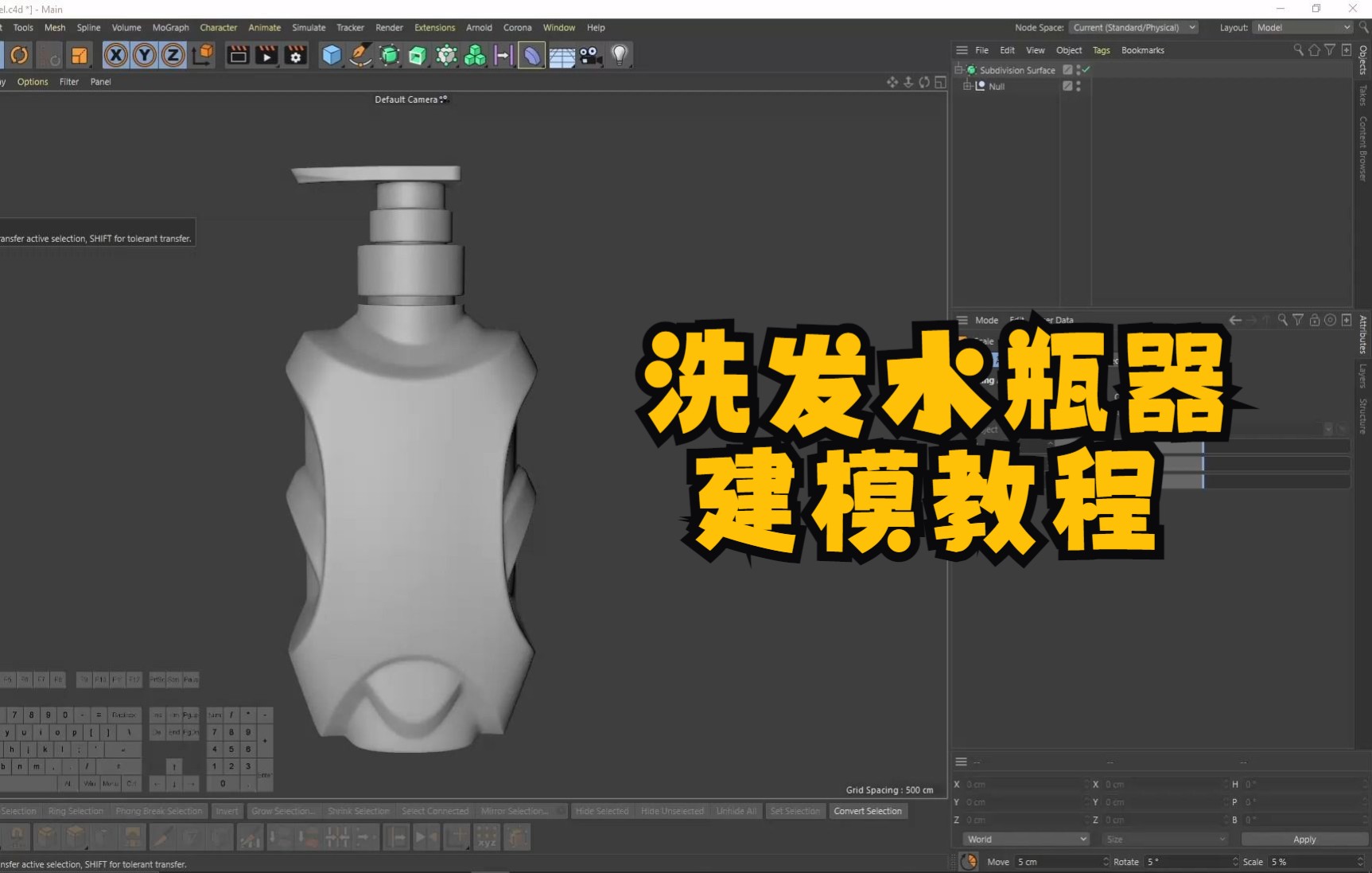Toggle visibility dots of Subdivision Surface object

[1079, 69]
